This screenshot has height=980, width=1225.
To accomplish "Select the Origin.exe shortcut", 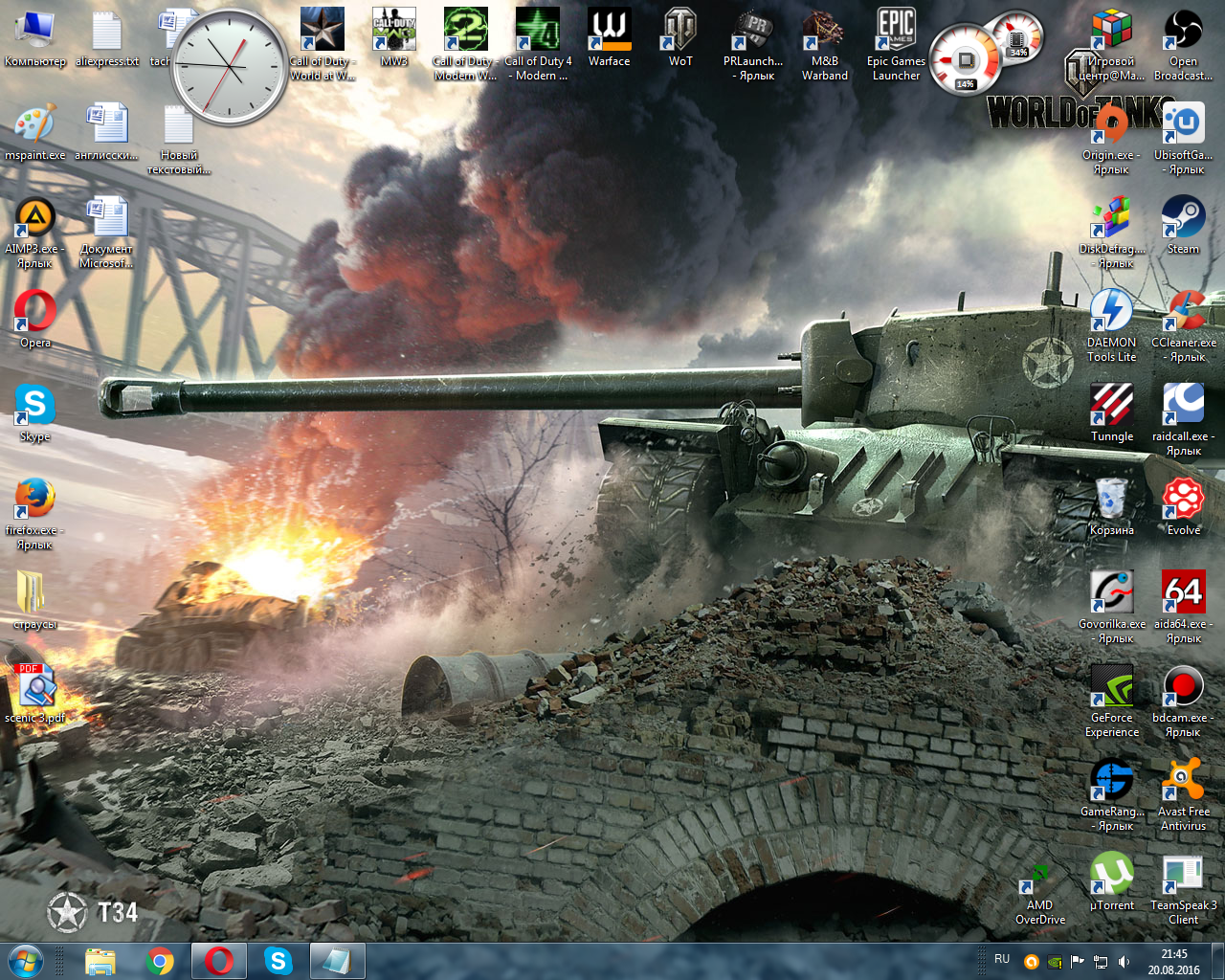I will (x=1112, y=140).
